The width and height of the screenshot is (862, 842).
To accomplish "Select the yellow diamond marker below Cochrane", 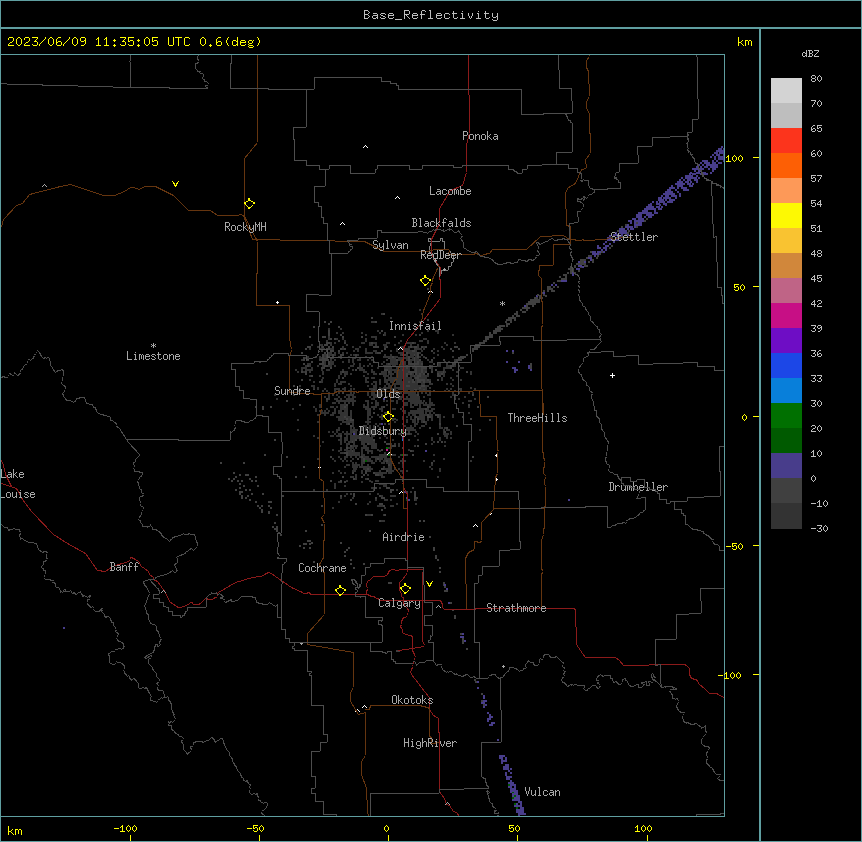I will pyautogui.click(x=340, y=590).
